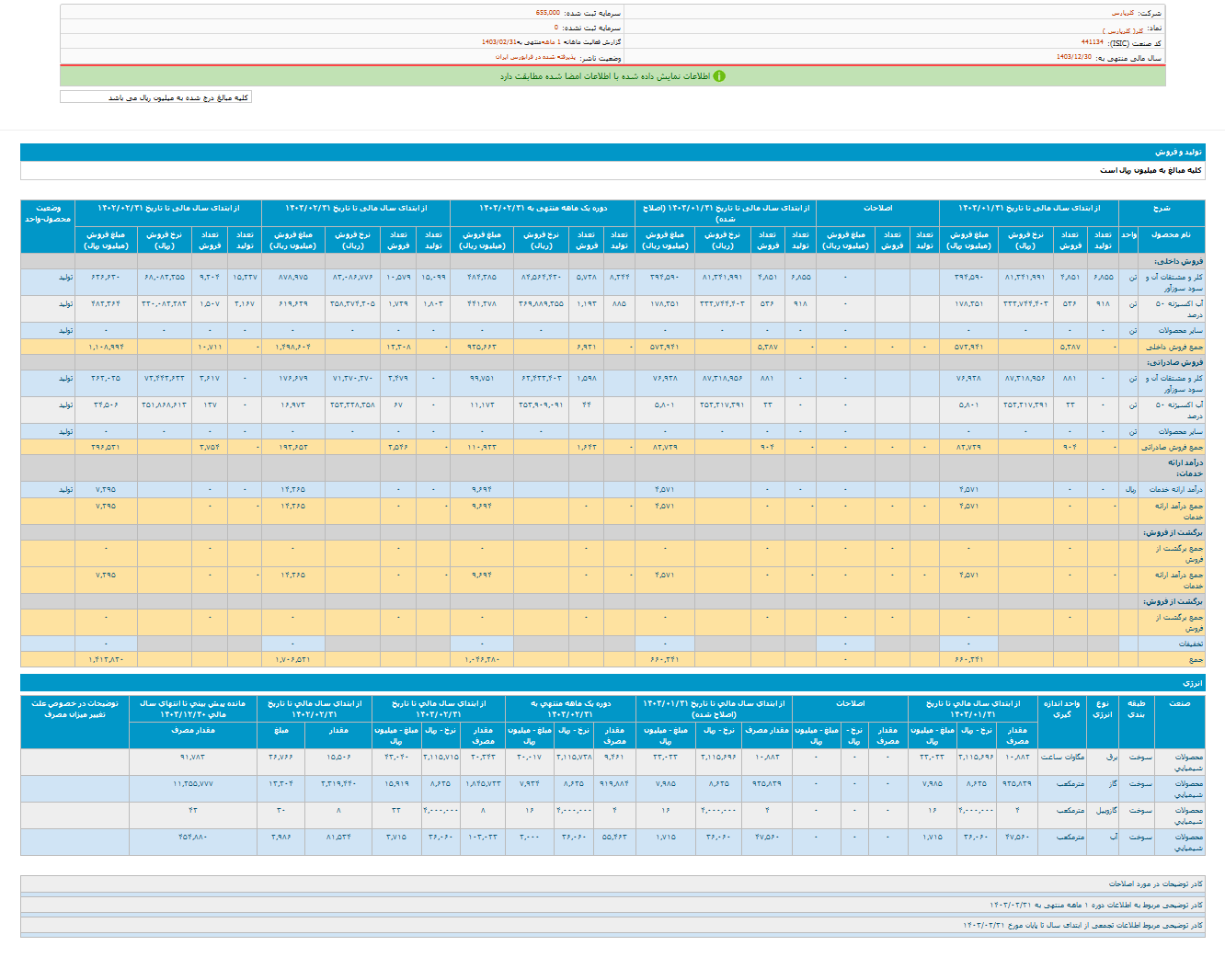Viewport: 1225px width, 980px height.
Task: Click the symbol value next to نماد
Action: tap(1123, 29)
